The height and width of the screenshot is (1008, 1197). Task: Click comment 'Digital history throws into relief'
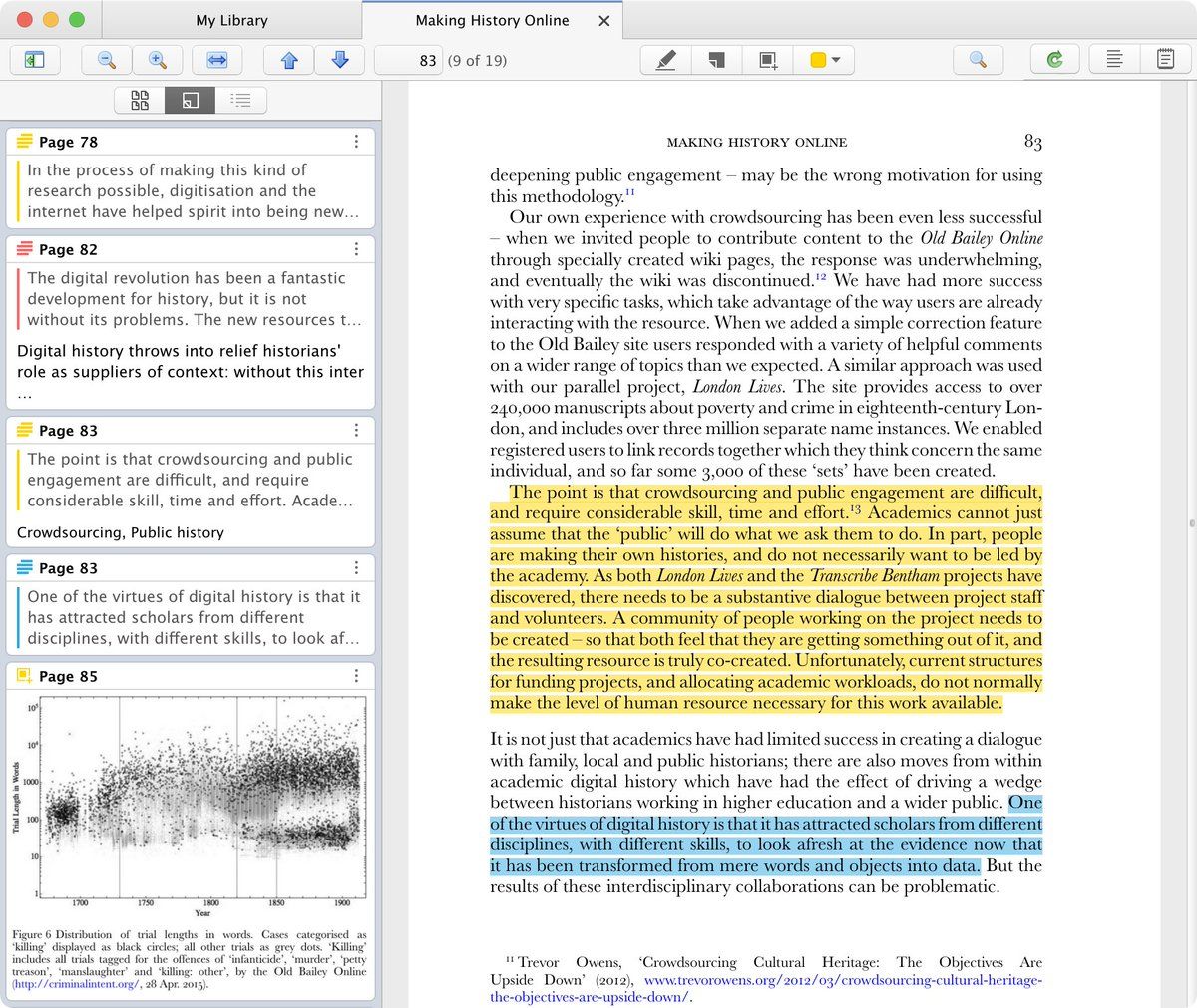[191, 371]
